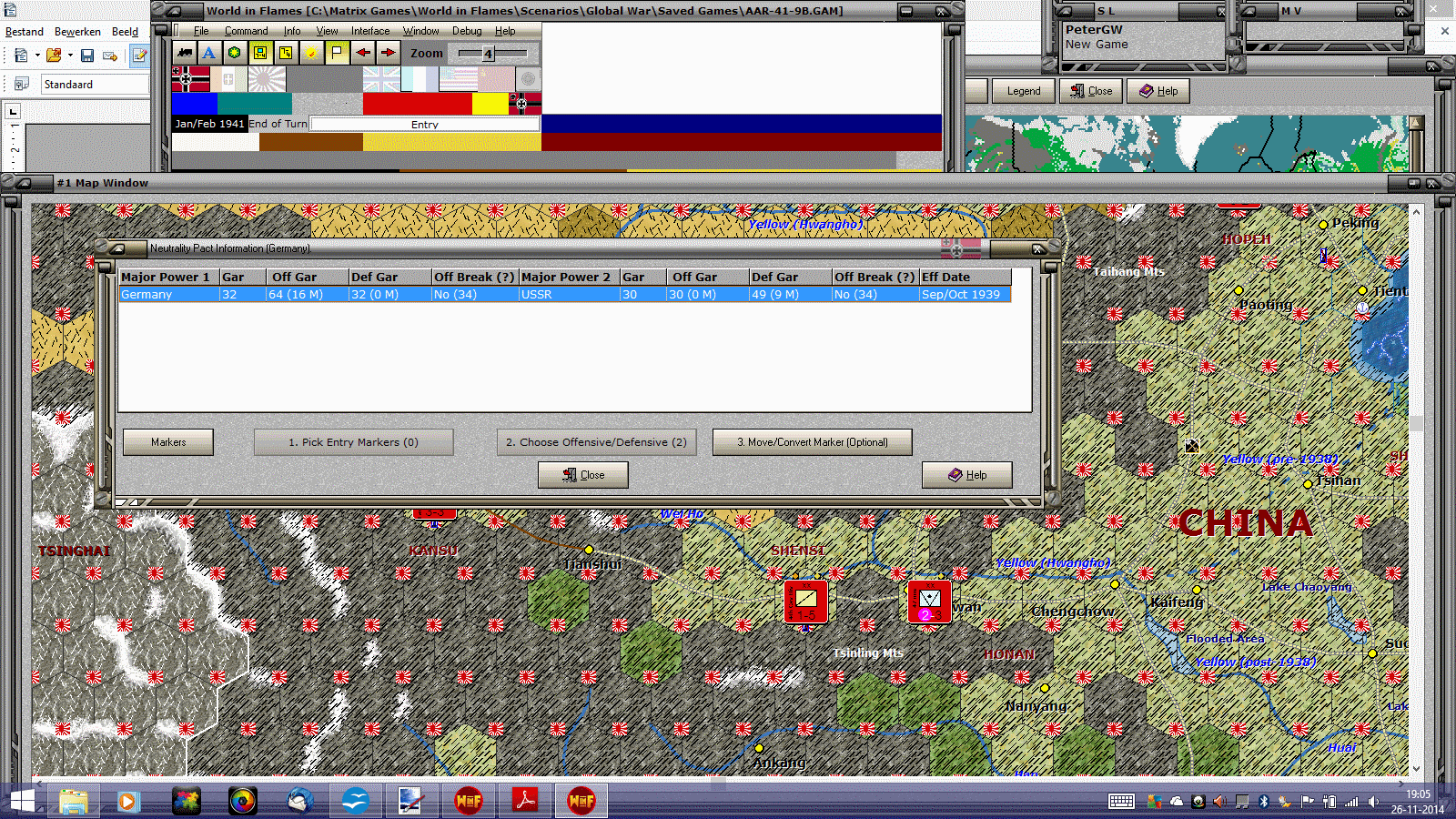Click the green circle toolbar icon

[x=235, y=53]
